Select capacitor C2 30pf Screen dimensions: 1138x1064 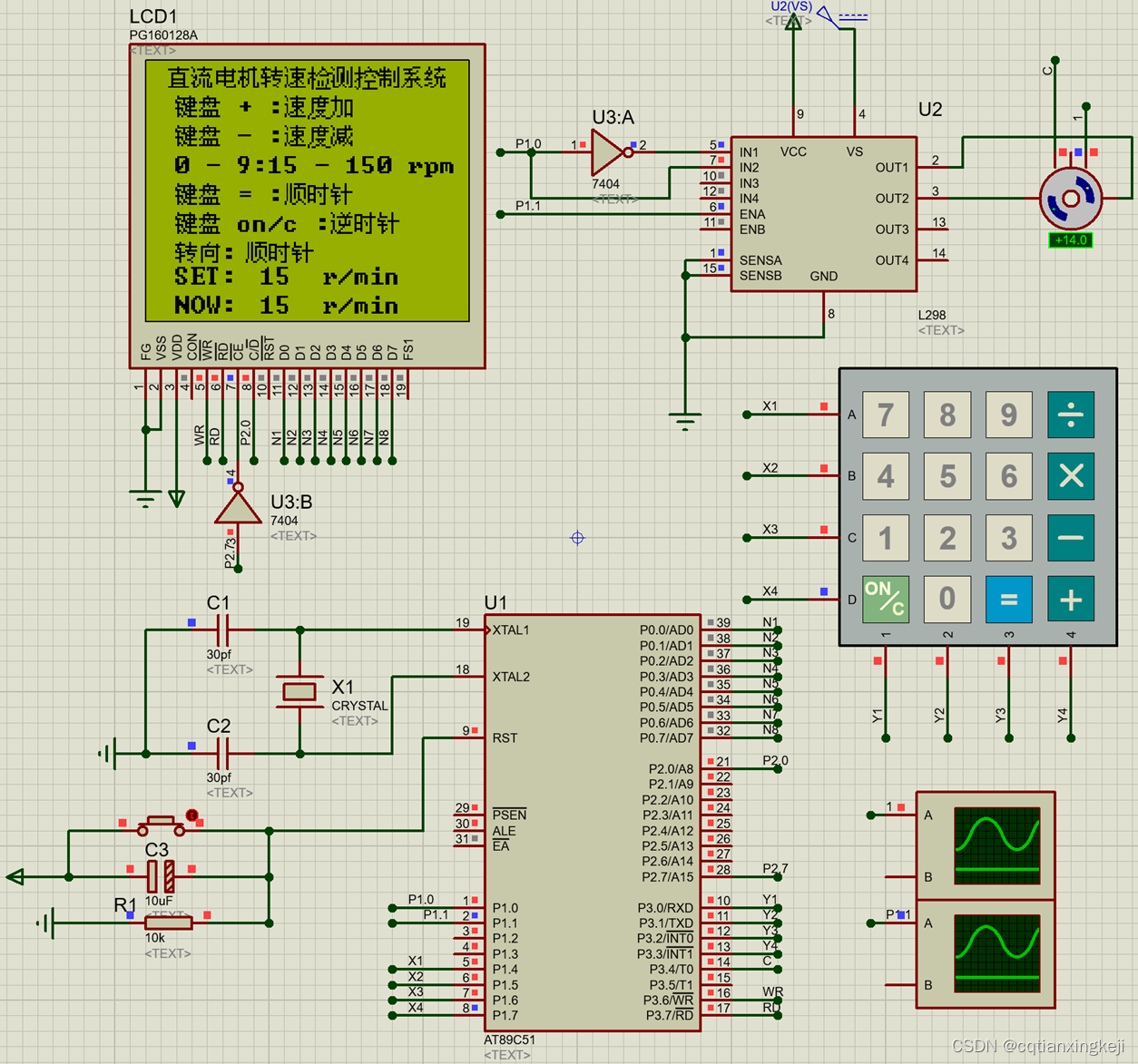coord(223,753)
